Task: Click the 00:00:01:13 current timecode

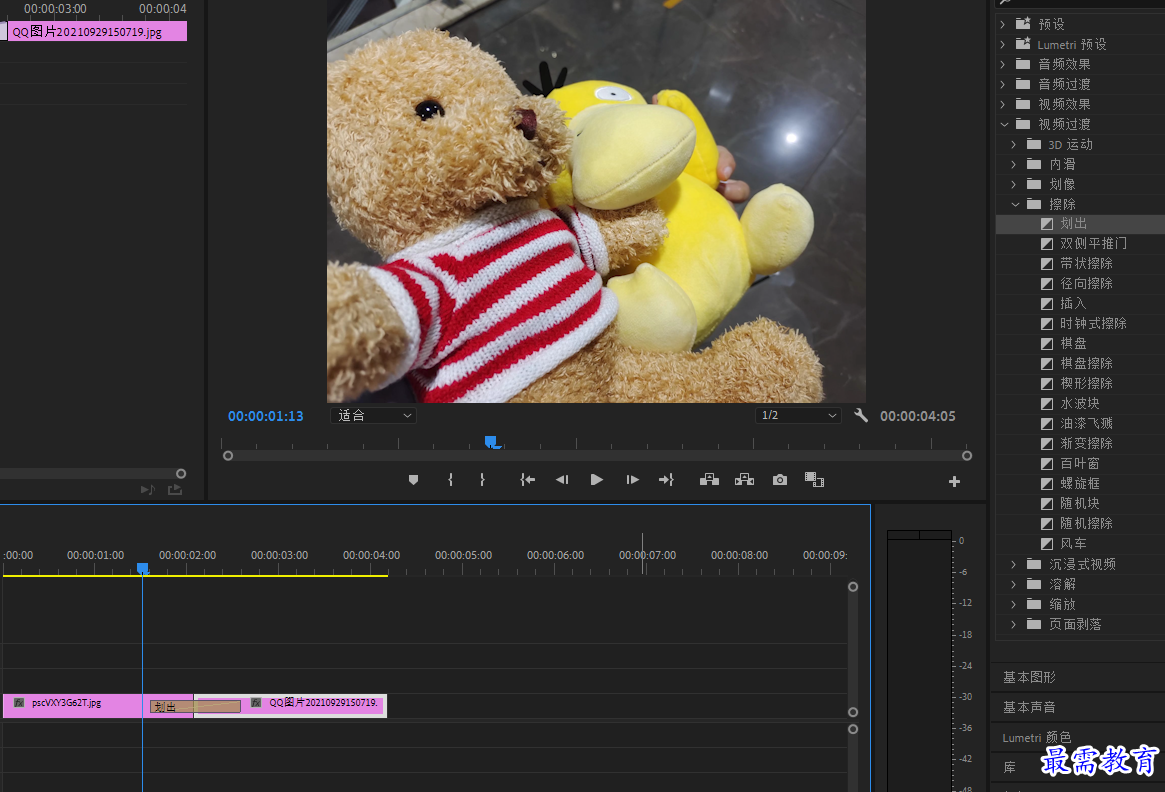Action: (265, 416)
